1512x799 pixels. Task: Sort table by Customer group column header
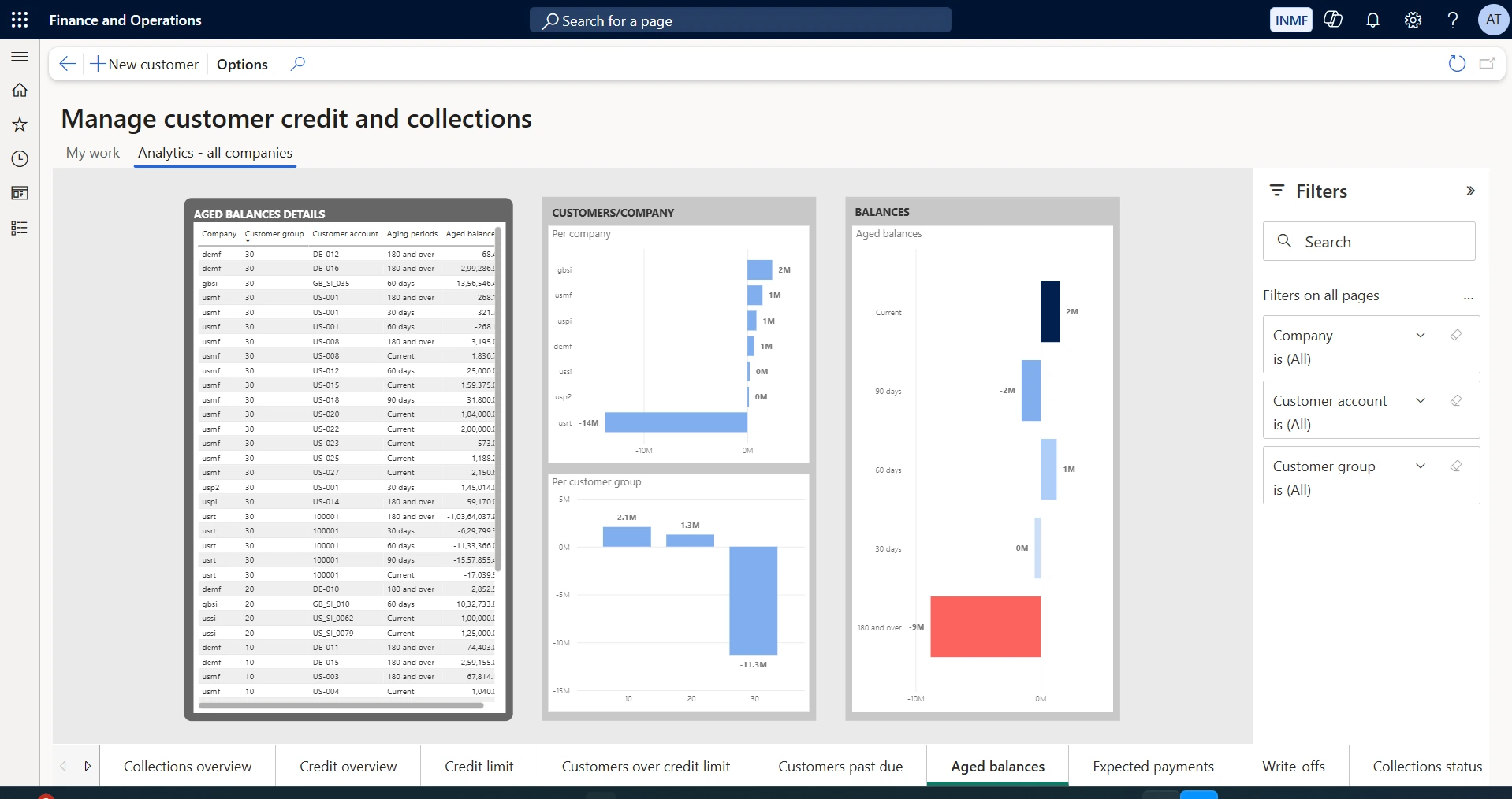click(x=274, y=234)
